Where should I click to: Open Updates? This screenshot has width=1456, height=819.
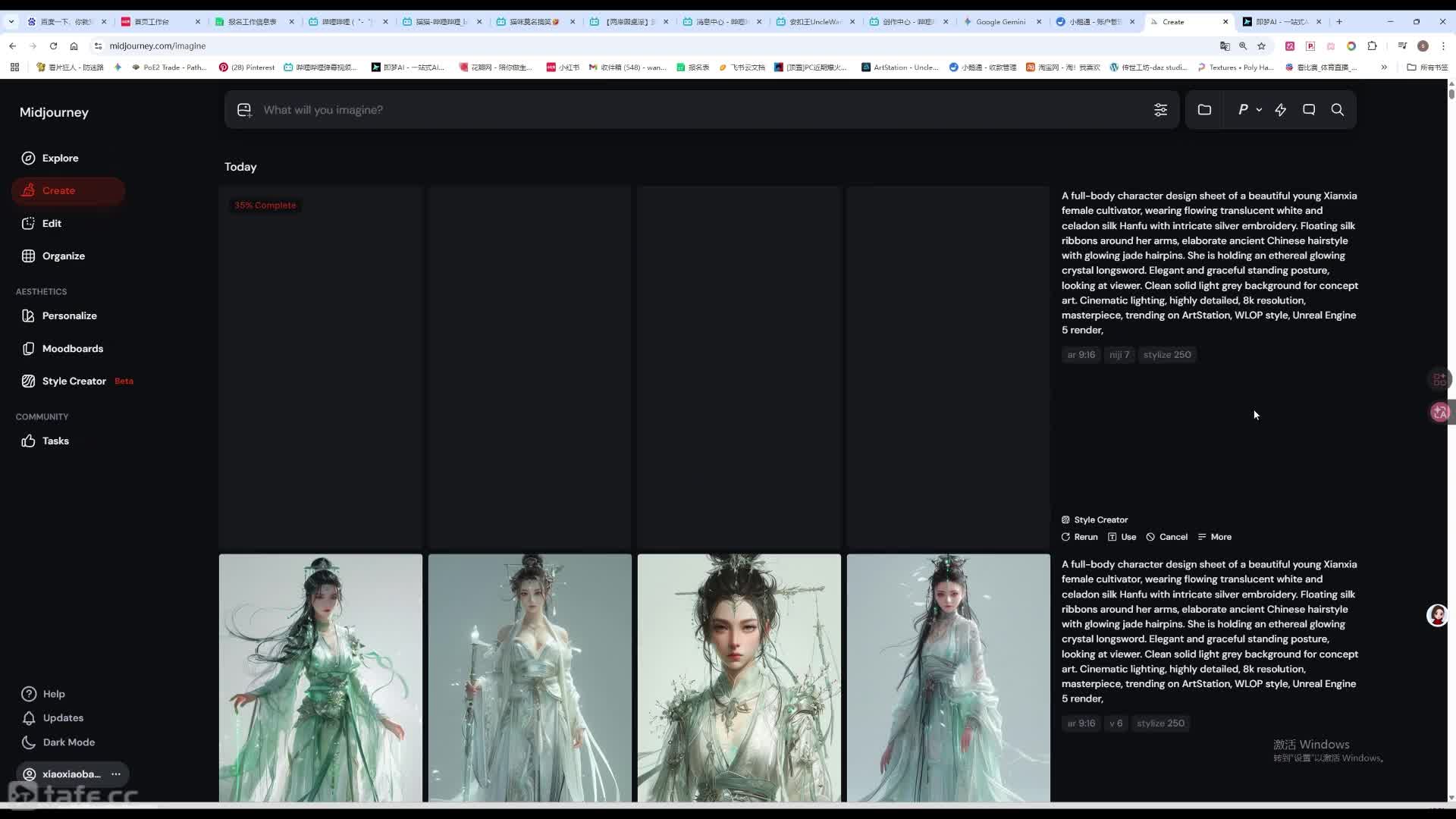coord(53,717)
